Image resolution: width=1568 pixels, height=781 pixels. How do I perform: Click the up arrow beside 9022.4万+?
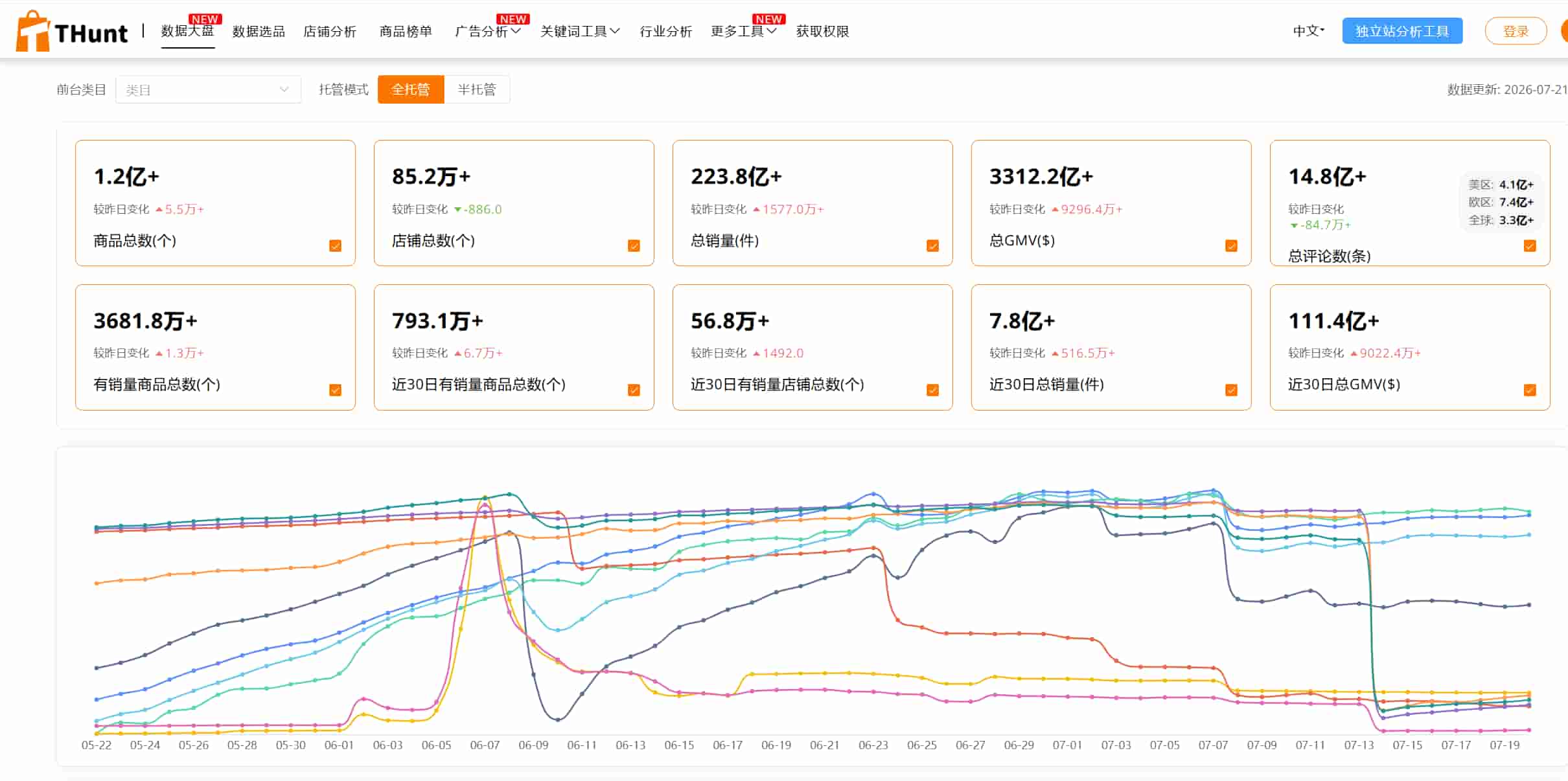click(1354, 354)
